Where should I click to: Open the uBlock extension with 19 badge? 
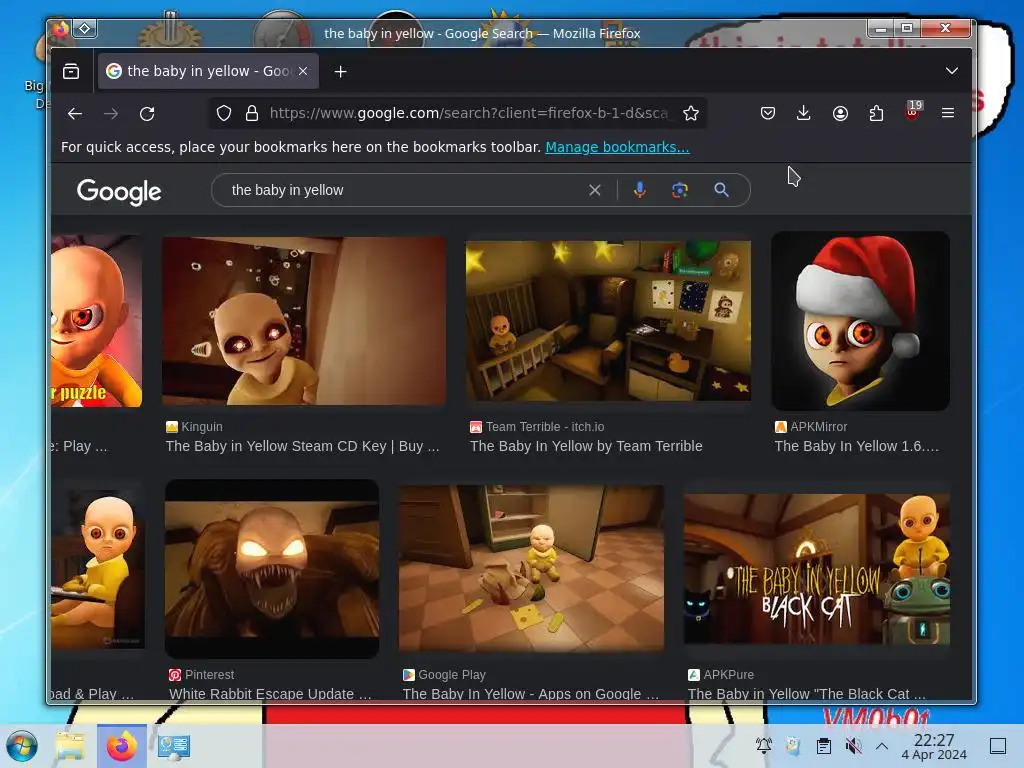913,111
